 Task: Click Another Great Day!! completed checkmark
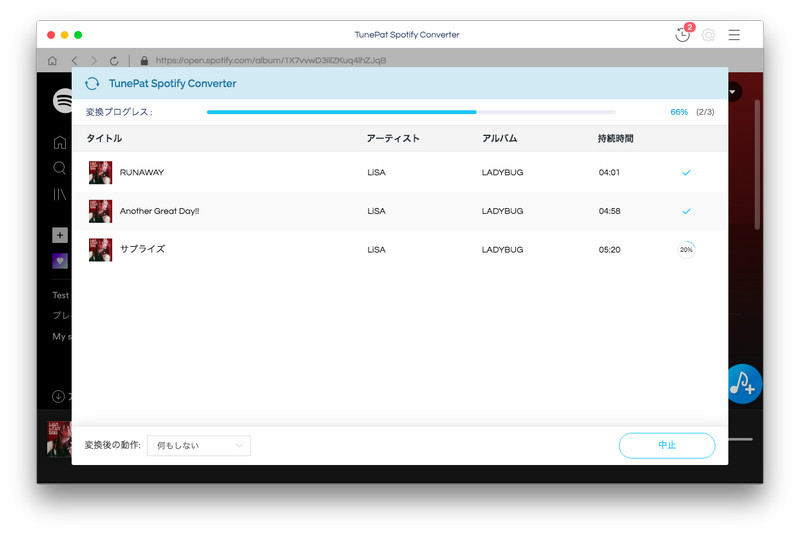686,211
